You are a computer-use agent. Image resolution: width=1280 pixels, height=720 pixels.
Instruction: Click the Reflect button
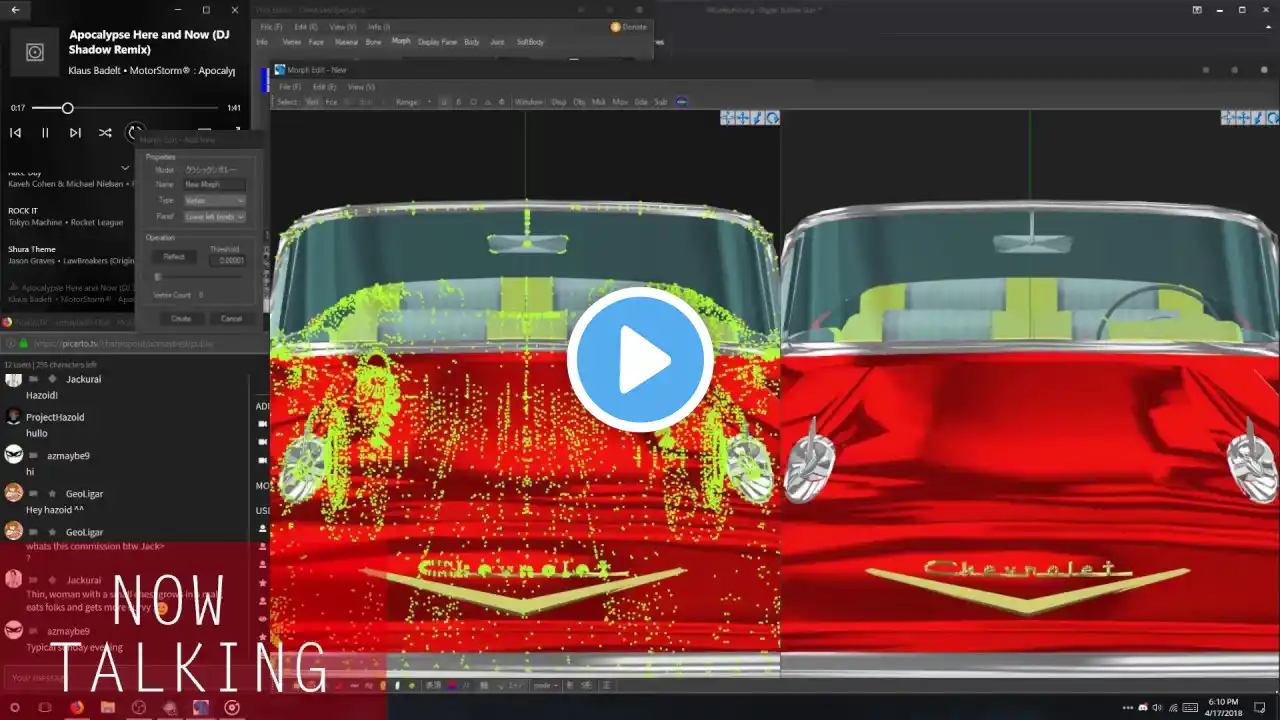pyautogui.click(x=174, y=257)
